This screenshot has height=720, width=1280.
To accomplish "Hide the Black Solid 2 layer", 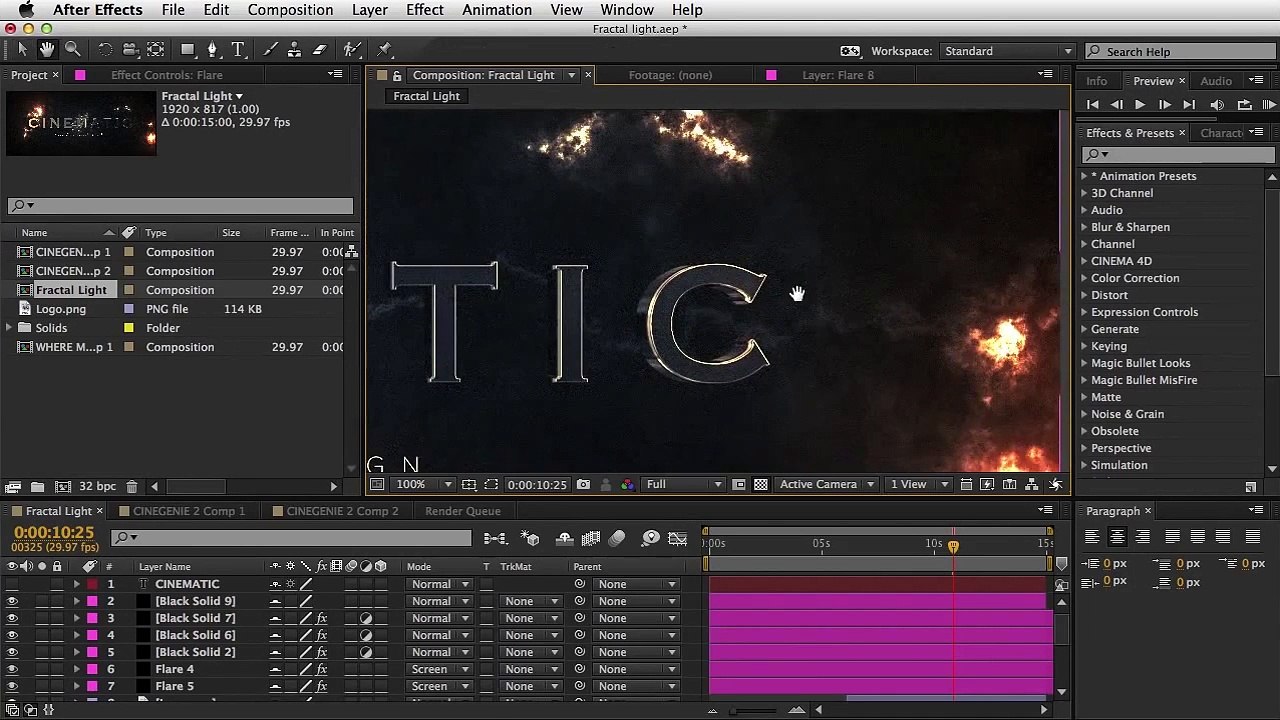I will point(12,652).
